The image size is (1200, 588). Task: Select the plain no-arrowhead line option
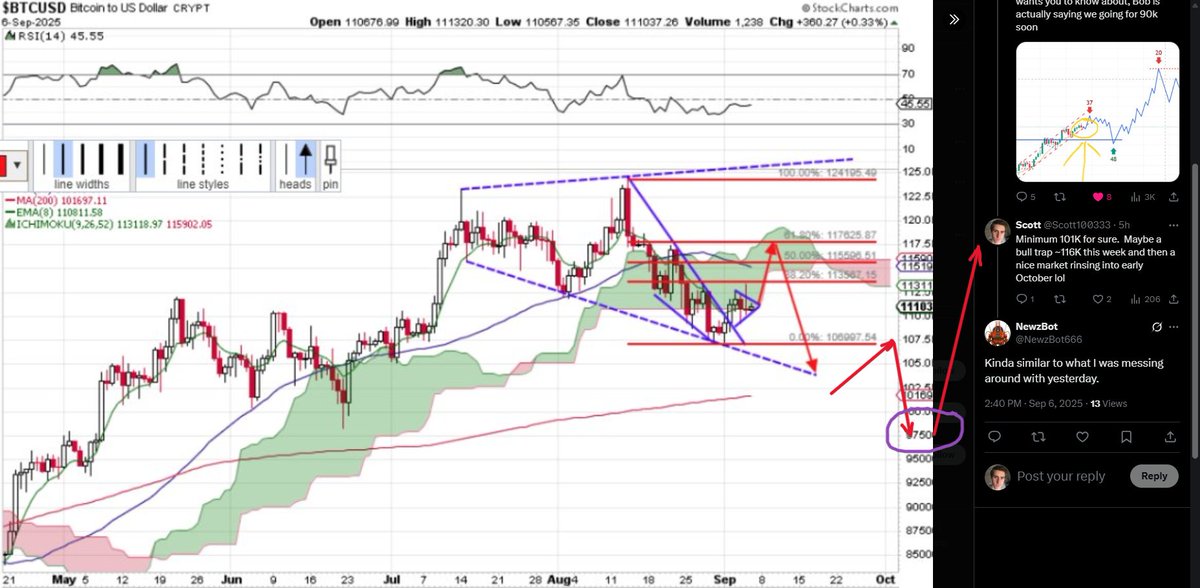286,159
